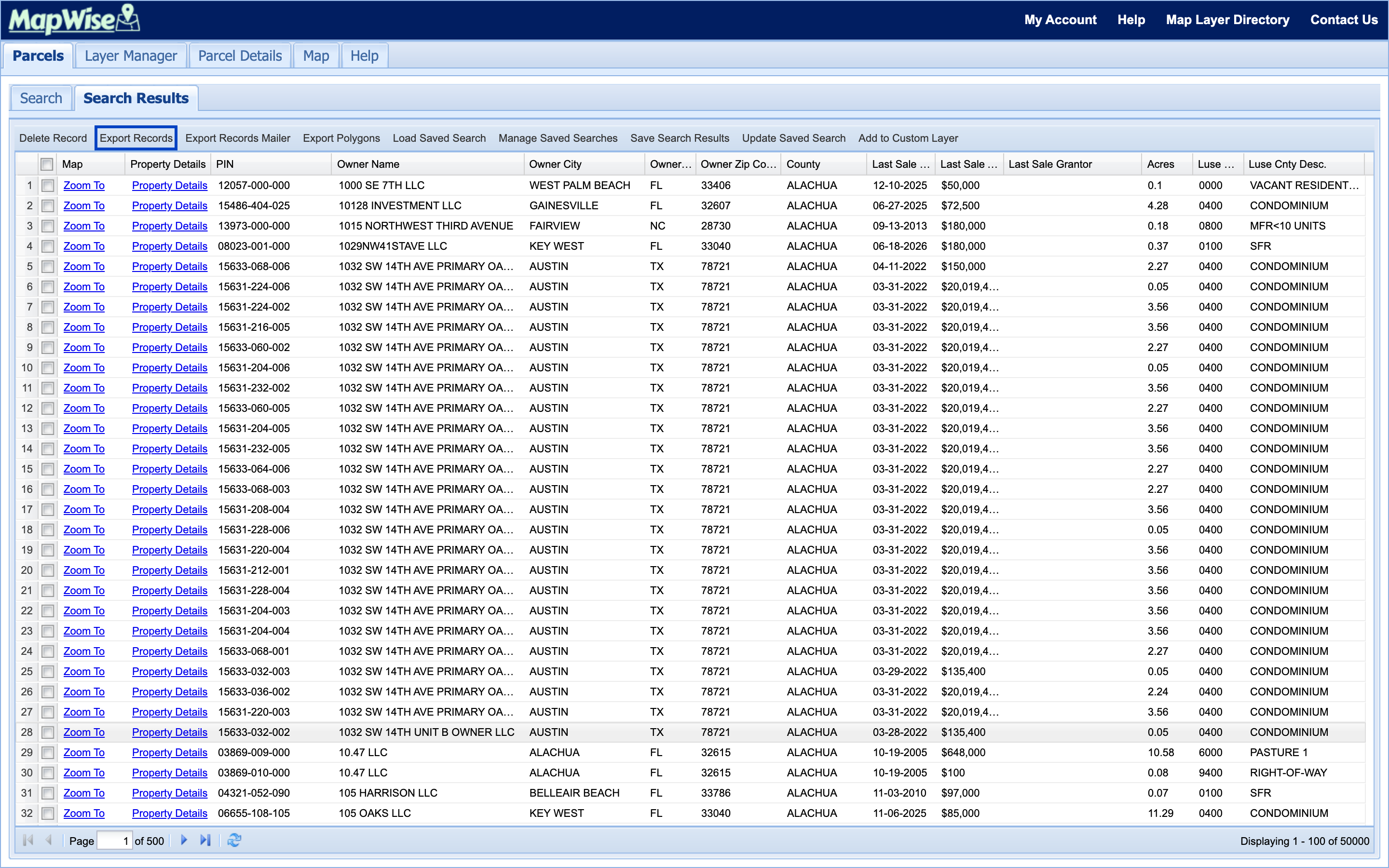Screen dimensions: 1389x868
Task: Jump to last page of results
Action: pyautogui.click(x=205, y=841)
